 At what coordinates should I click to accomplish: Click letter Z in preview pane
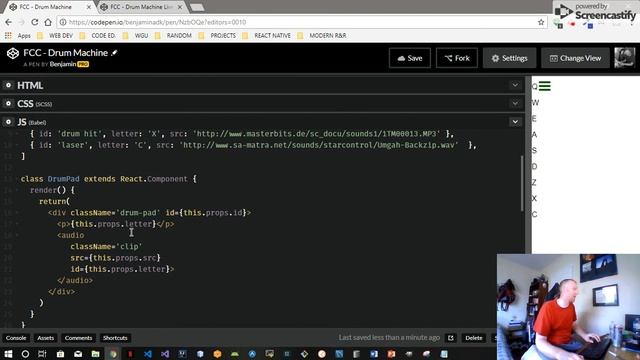tap(534, 182)
